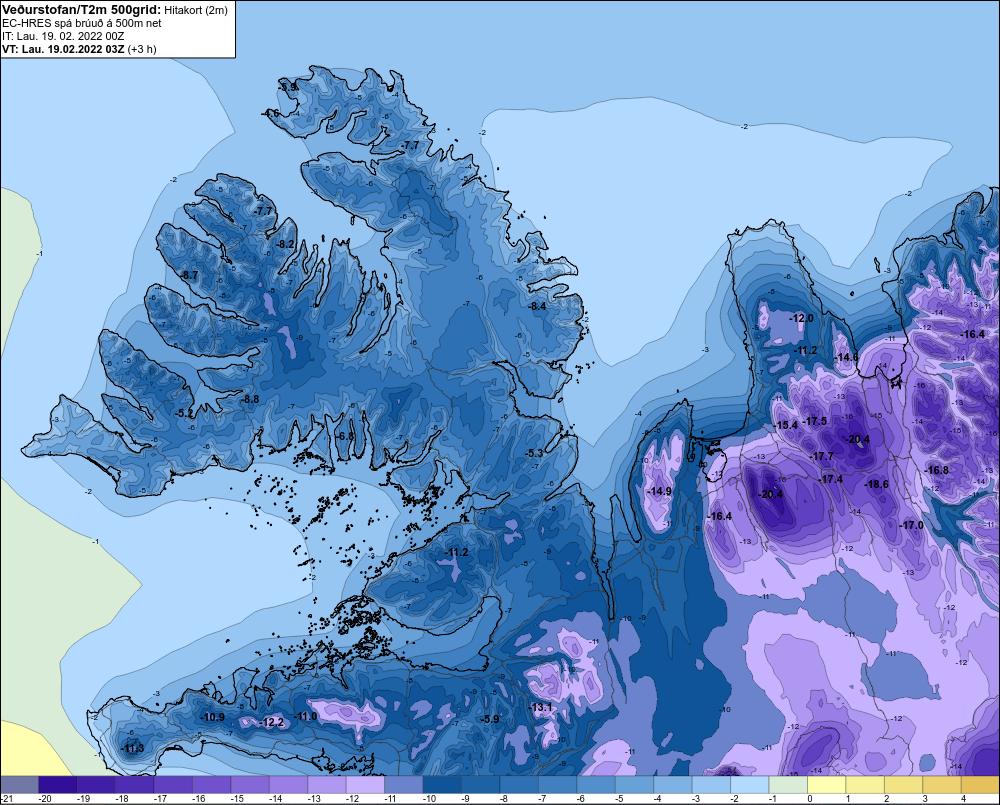Click the -11.0 temperature label
The width and height of the screenshot is (1000, 805).
305,716
